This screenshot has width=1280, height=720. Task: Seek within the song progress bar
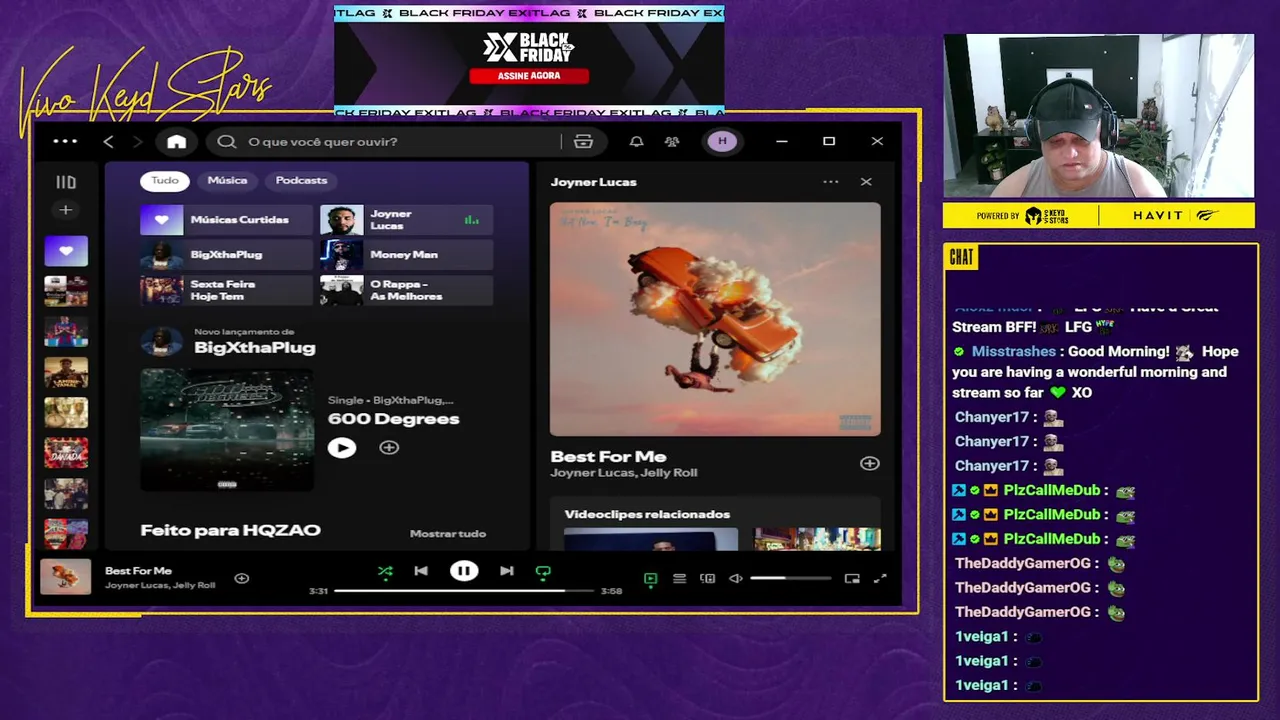pyautogui.click(x=464, y=591)
